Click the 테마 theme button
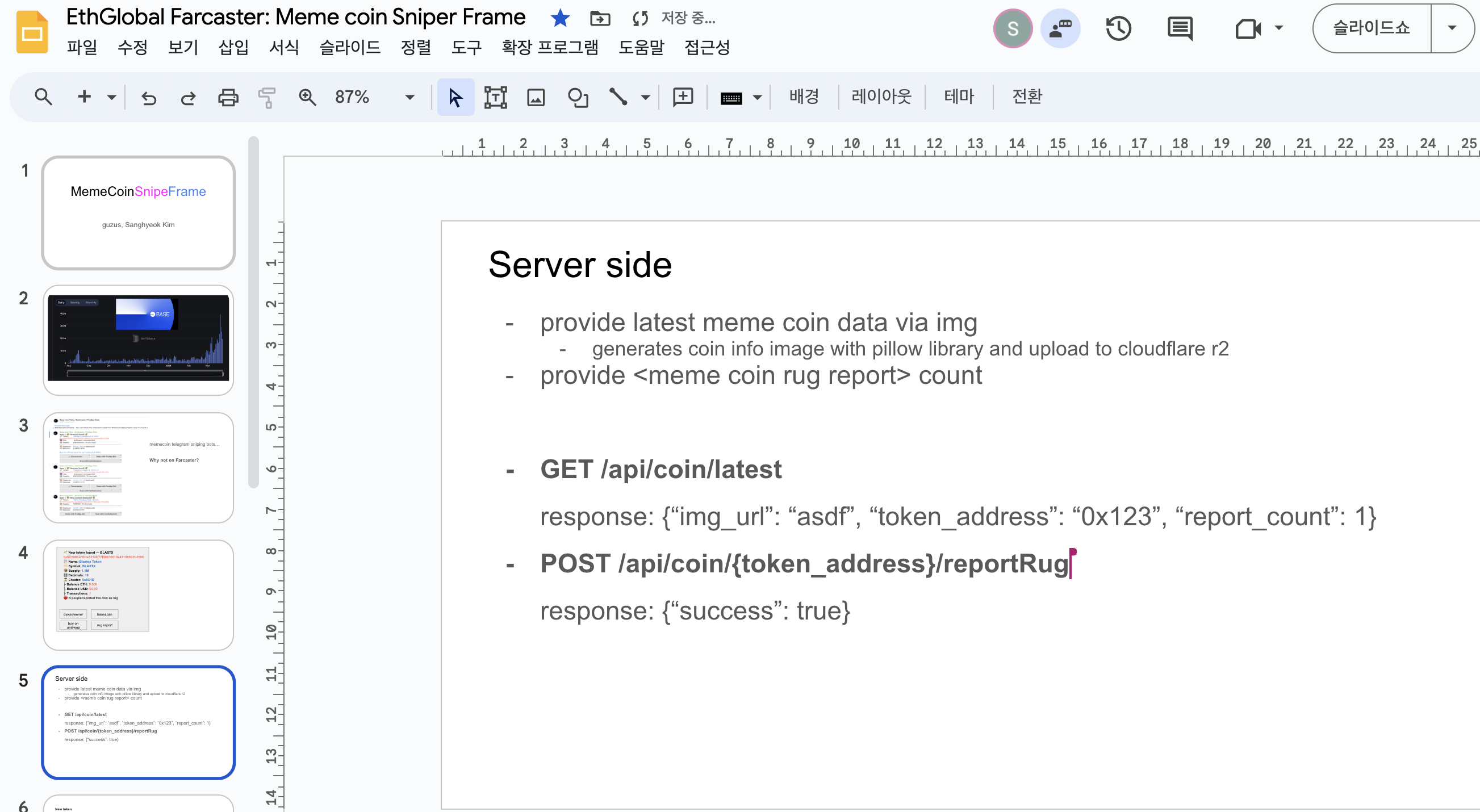Screen dimensions: 1480x812 pos(959,97)
